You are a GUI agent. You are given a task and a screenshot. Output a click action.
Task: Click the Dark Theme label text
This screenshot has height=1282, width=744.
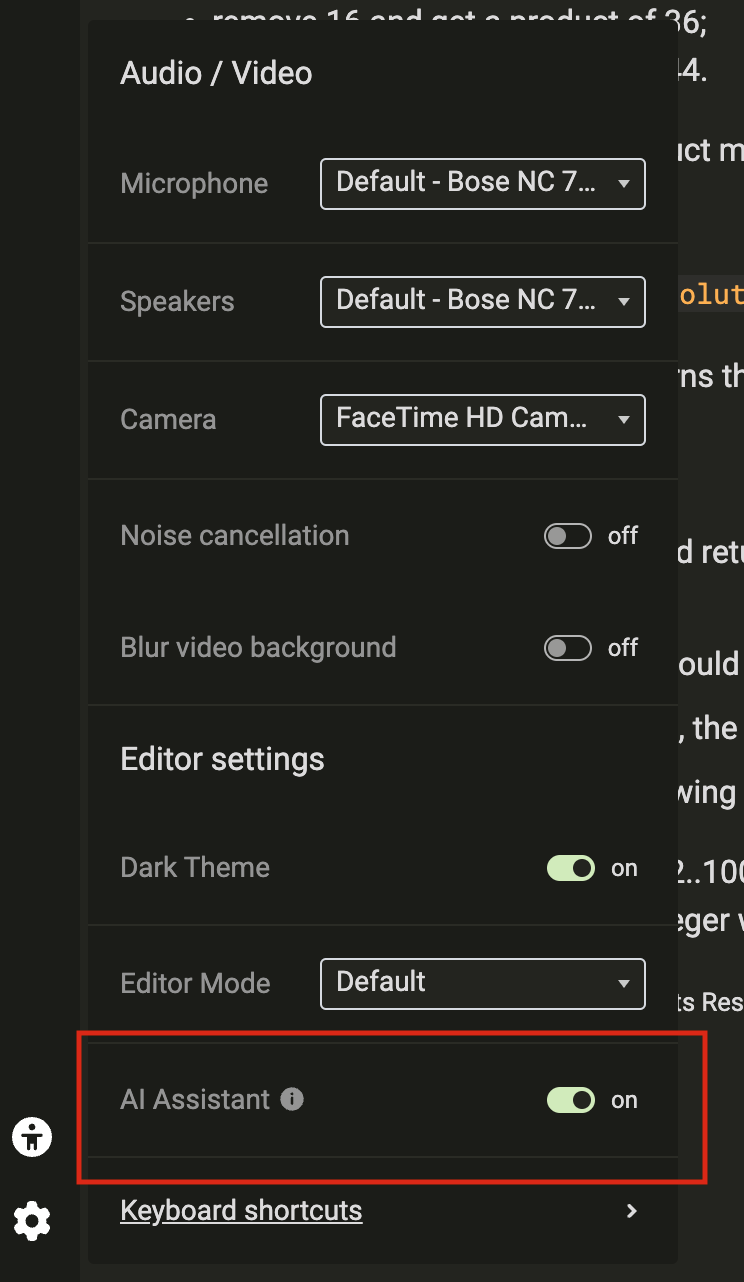pyautogui.click(x=195, y=868)
